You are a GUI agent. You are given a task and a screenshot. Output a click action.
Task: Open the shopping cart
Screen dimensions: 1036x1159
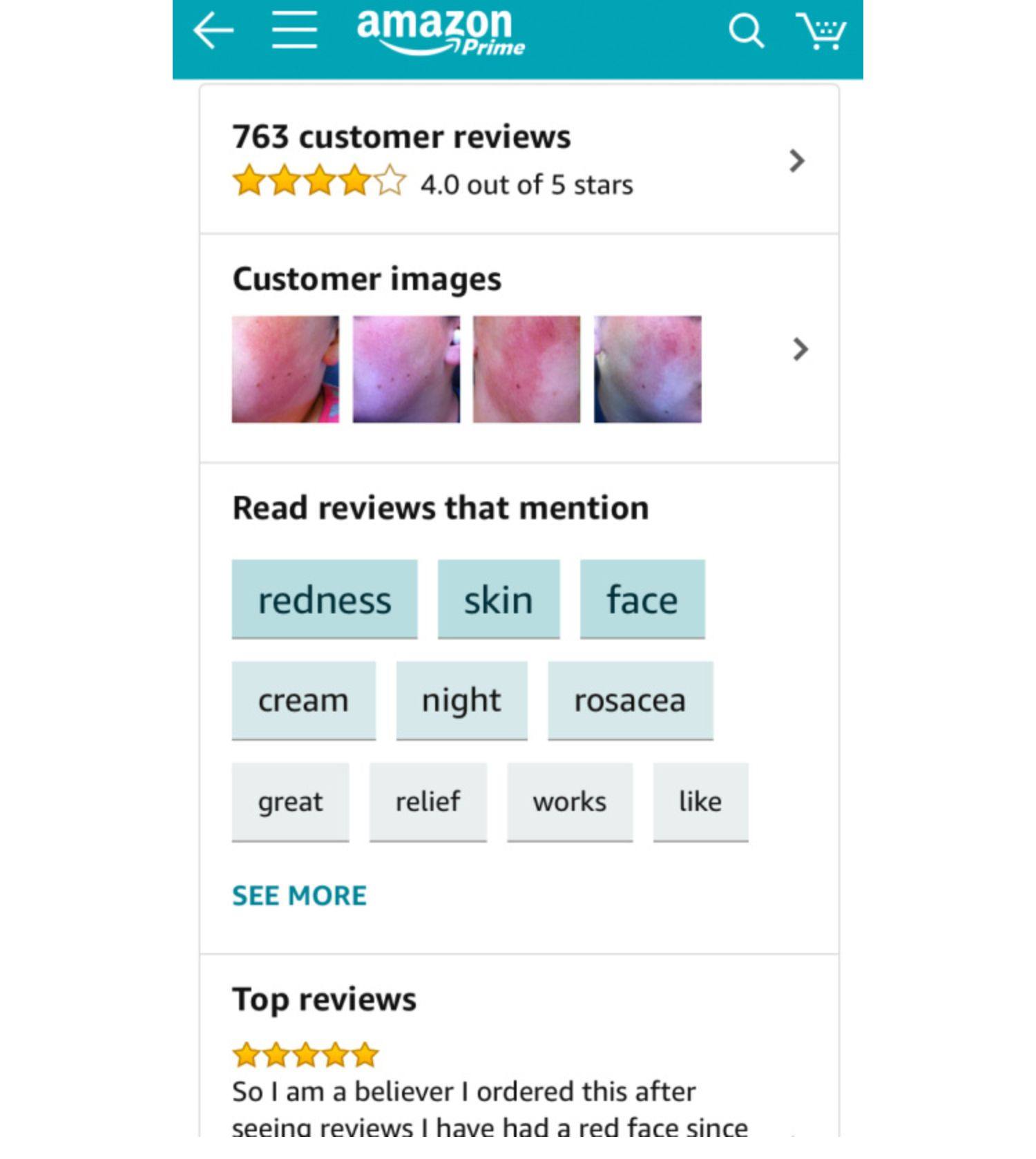pos(821,31)
